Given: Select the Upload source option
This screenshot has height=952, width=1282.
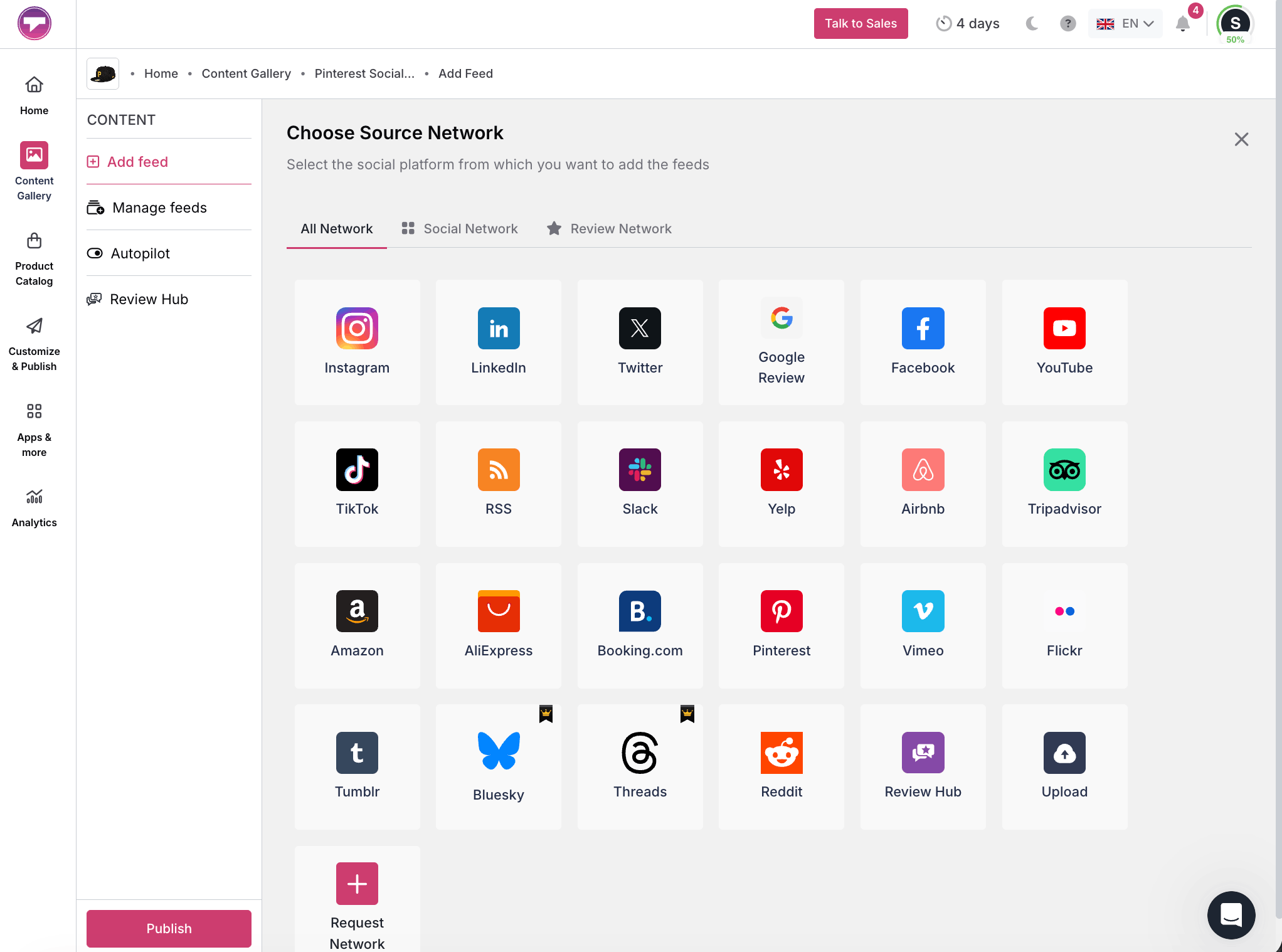Looking at the screenshot, I should [x=1064, y=766].
